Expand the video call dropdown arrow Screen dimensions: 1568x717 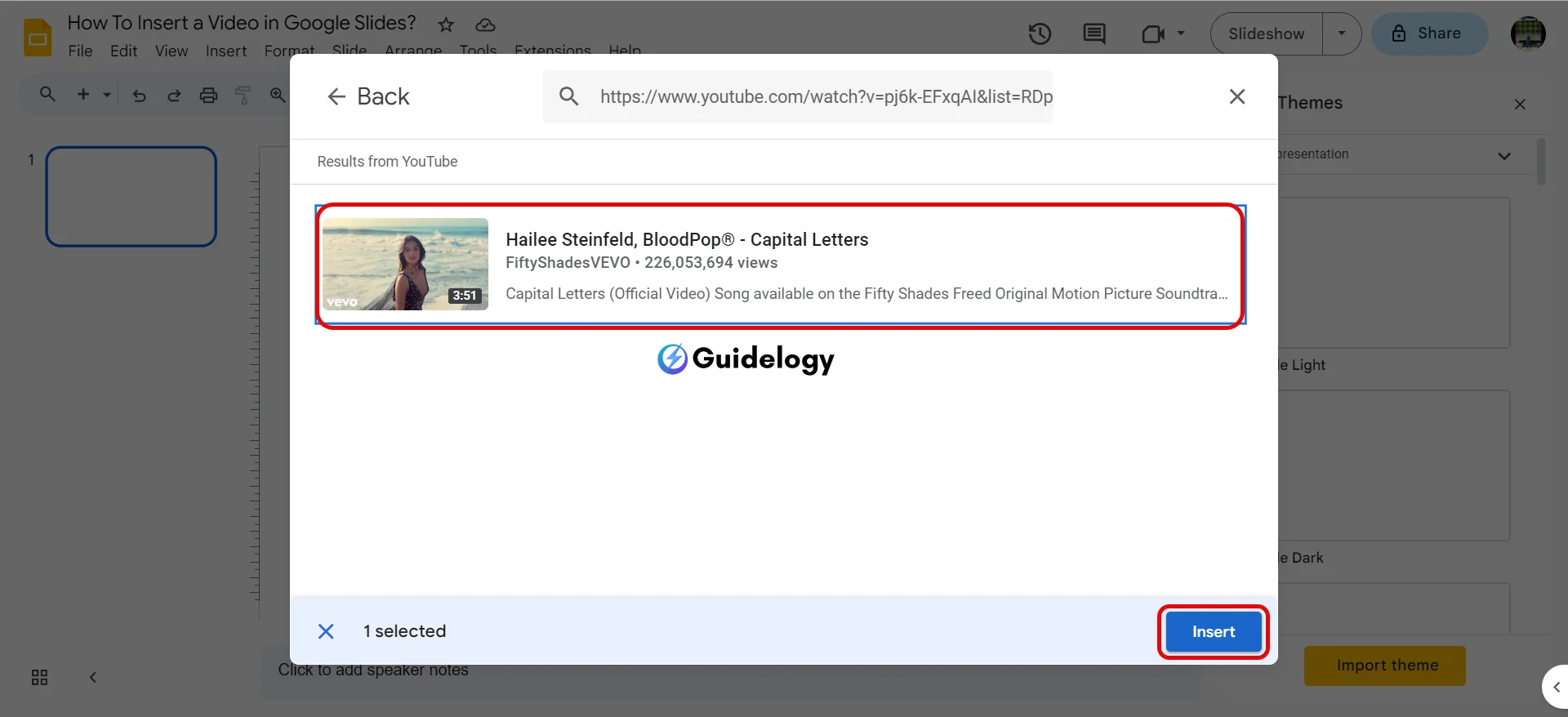pyautogui.click(x=1181, y=33)
